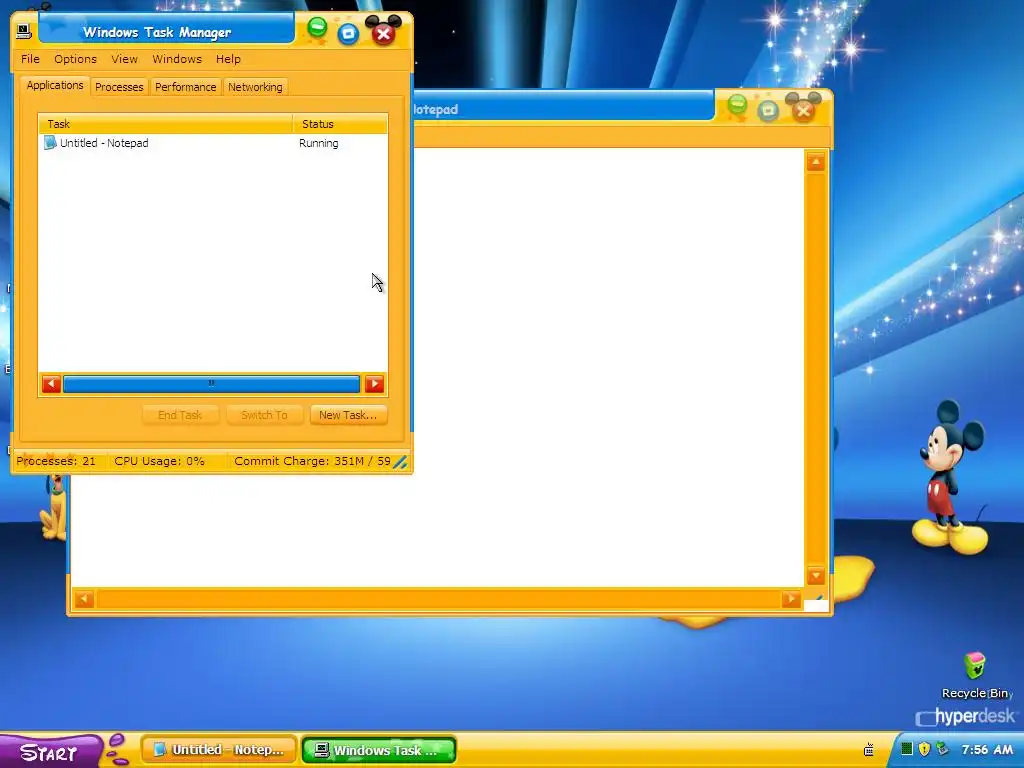This screenshot has width=1024, height=768.
Task: Click the Task Manager resize grip corner
Action: click(x=400, y=462)
